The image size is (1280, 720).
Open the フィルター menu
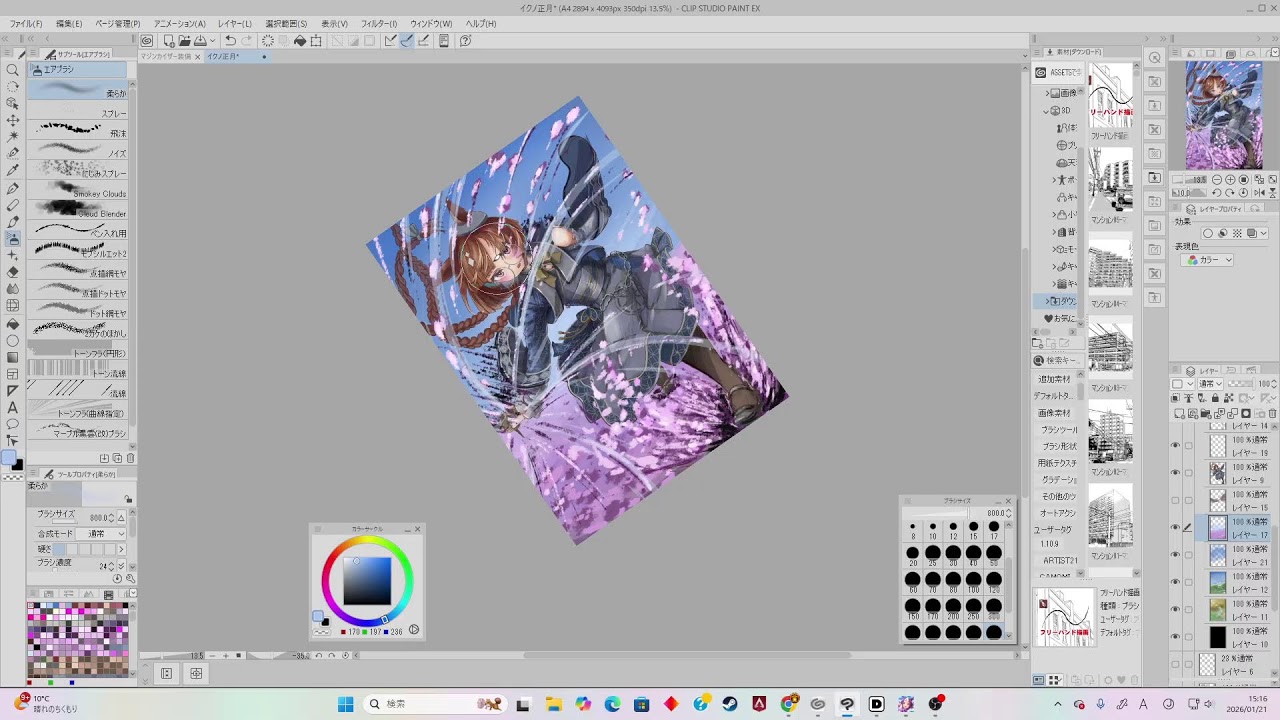coord(379,23)
